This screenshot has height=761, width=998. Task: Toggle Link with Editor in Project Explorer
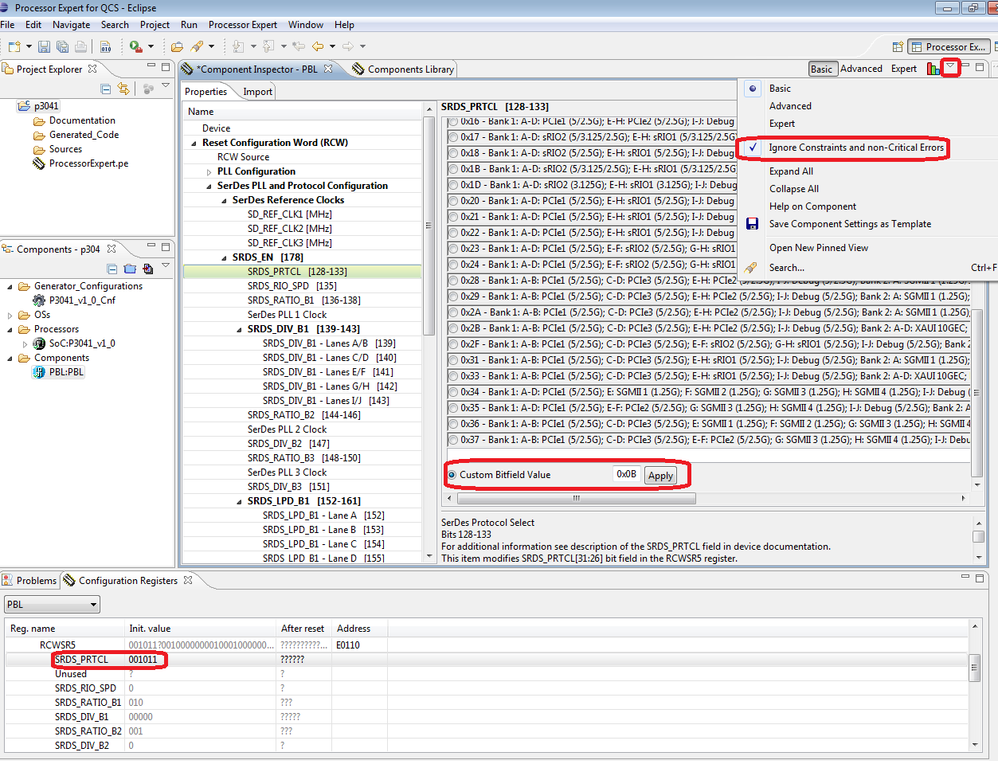(123, 88)
